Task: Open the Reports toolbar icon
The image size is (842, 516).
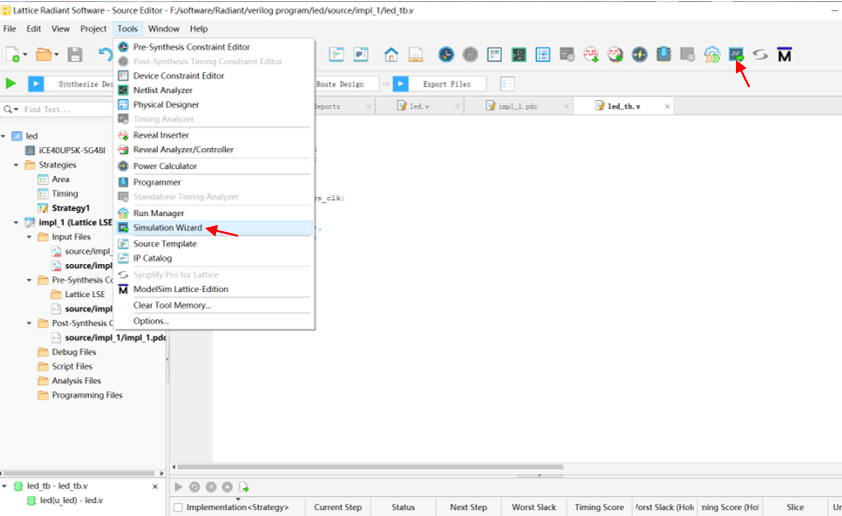Action: (416, 54)
